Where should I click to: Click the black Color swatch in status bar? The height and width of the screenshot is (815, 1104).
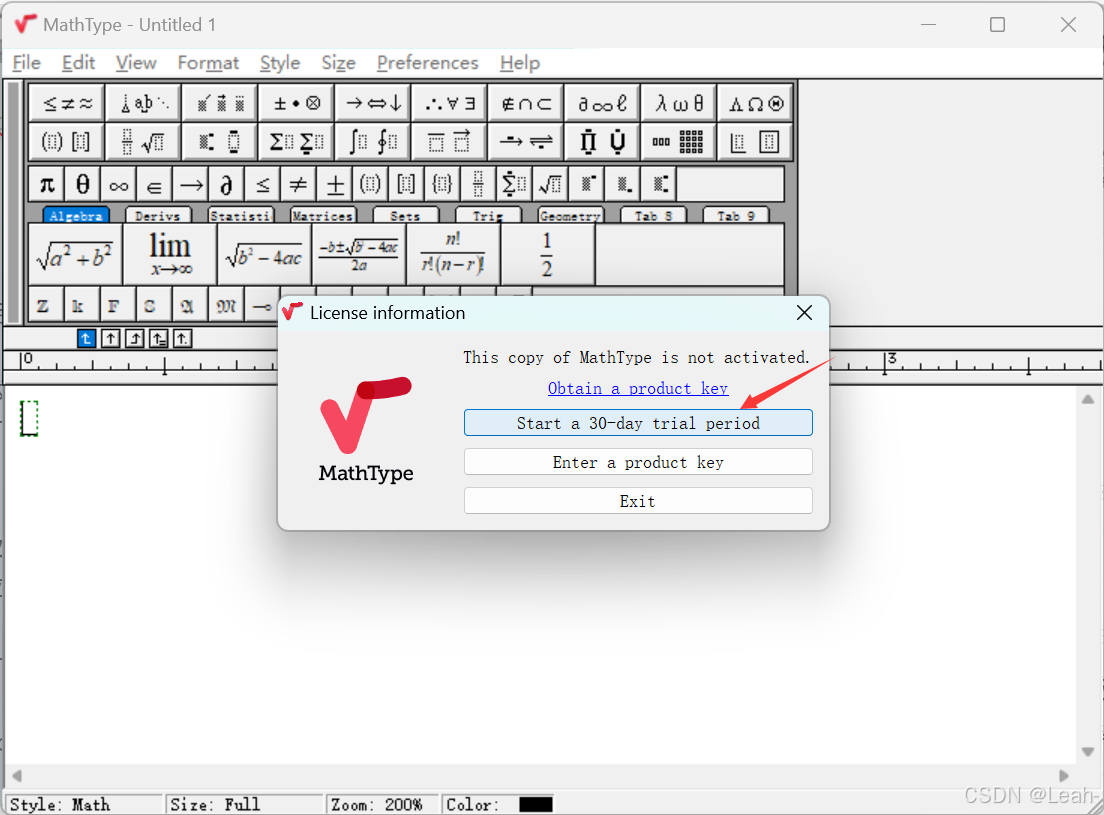536,804
